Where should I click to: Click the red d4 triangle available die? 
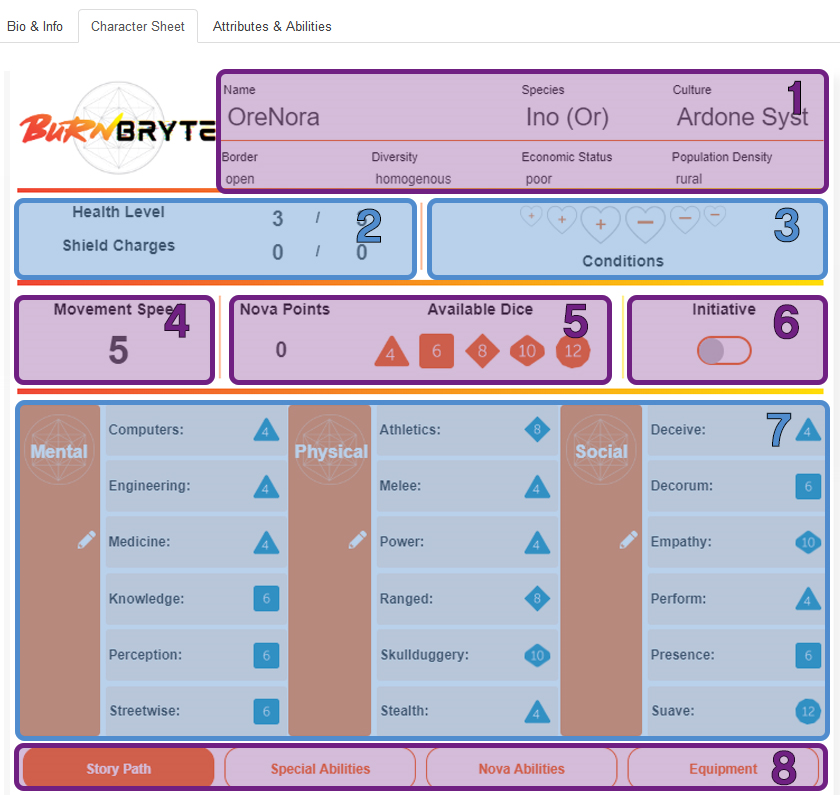[x=392, y=353]
